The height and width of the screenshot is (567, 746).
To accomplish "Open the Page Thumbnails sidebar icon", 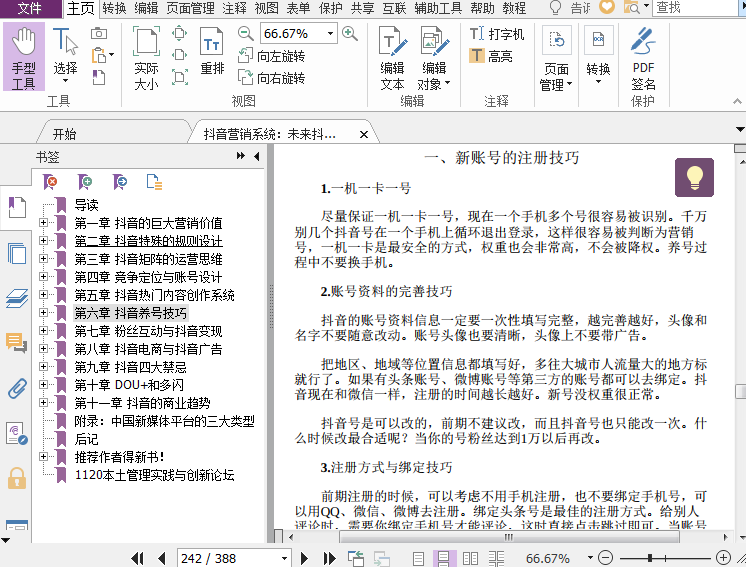I will 17,253.
